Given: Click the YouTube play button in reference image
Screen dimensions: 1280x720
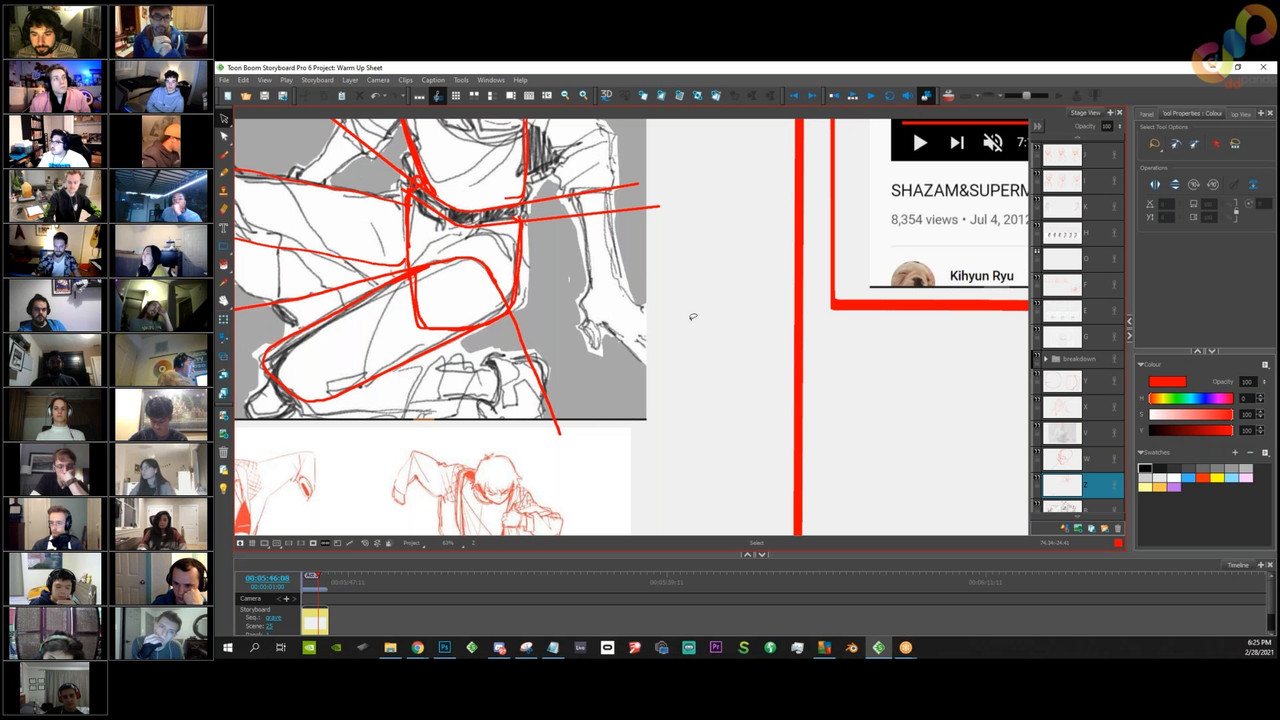Looking at the screenshot, I should (919, 143).
